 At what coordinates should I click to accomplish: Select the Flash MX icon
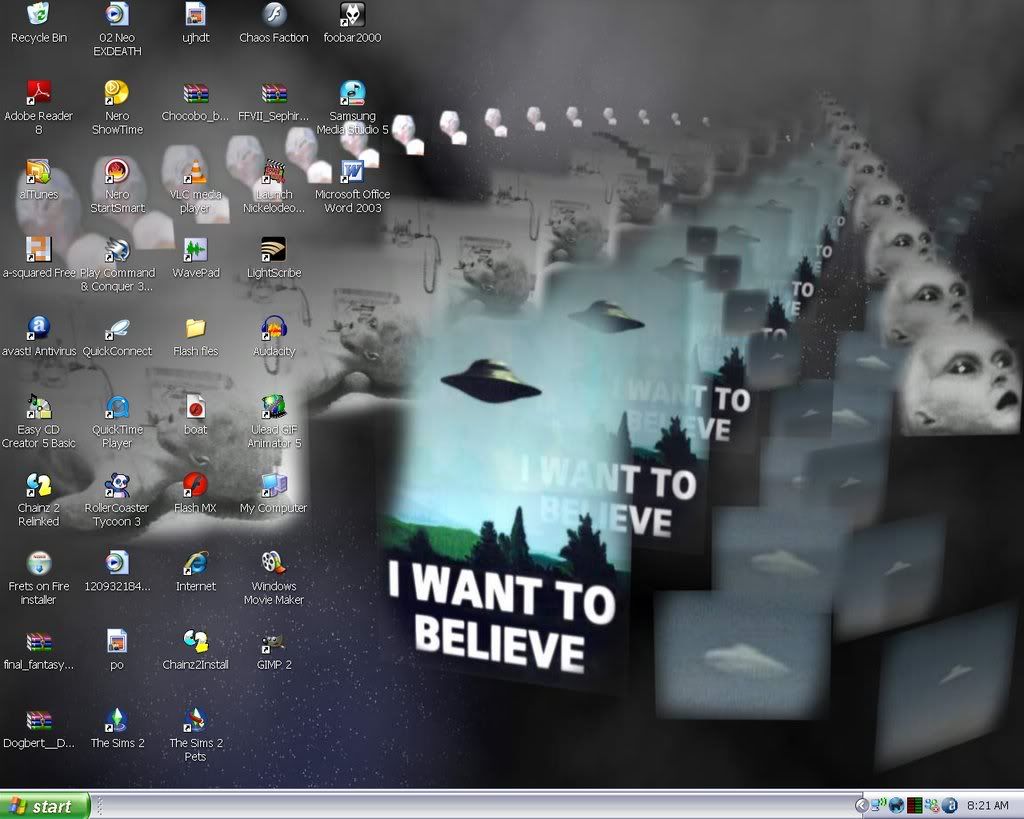point(195,485)
